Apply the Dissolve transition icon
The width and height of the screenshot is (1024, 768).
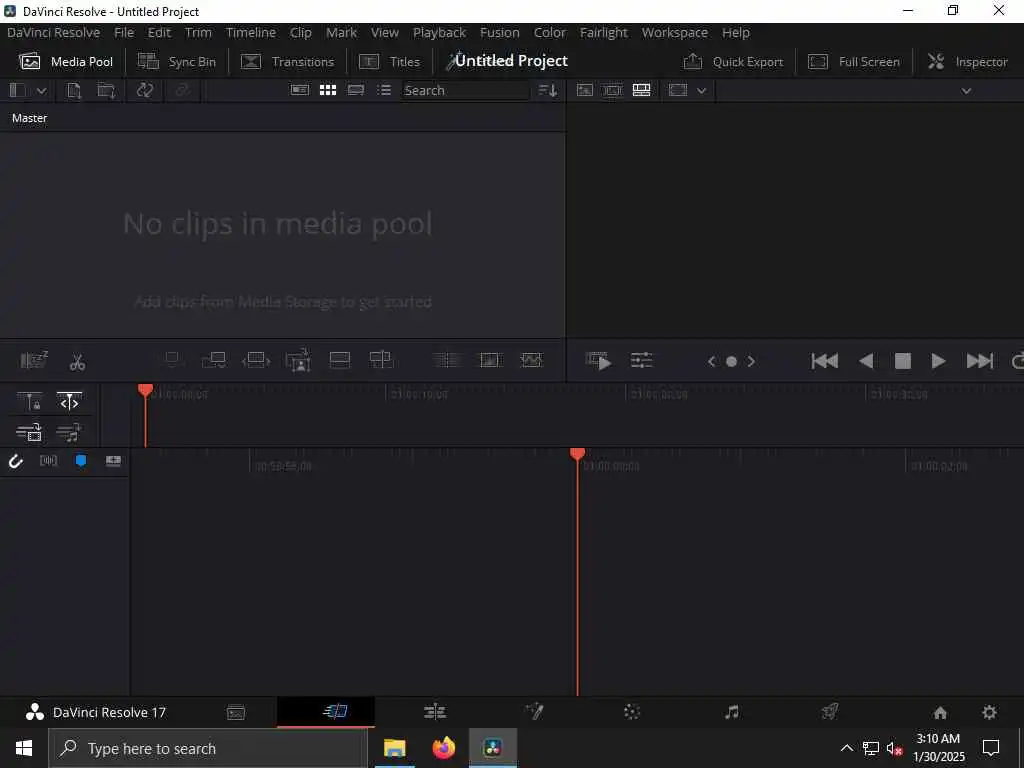(490, 360)
